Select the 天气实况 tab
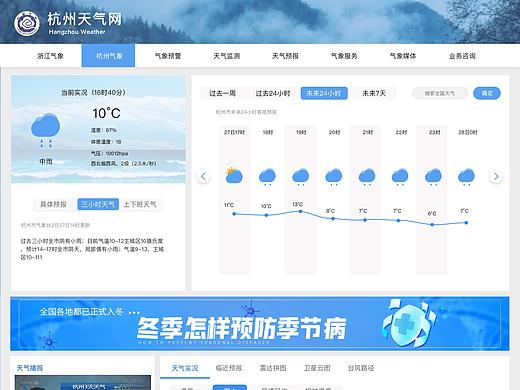Viewport: 520px width, 390px height. pos(185,368)
